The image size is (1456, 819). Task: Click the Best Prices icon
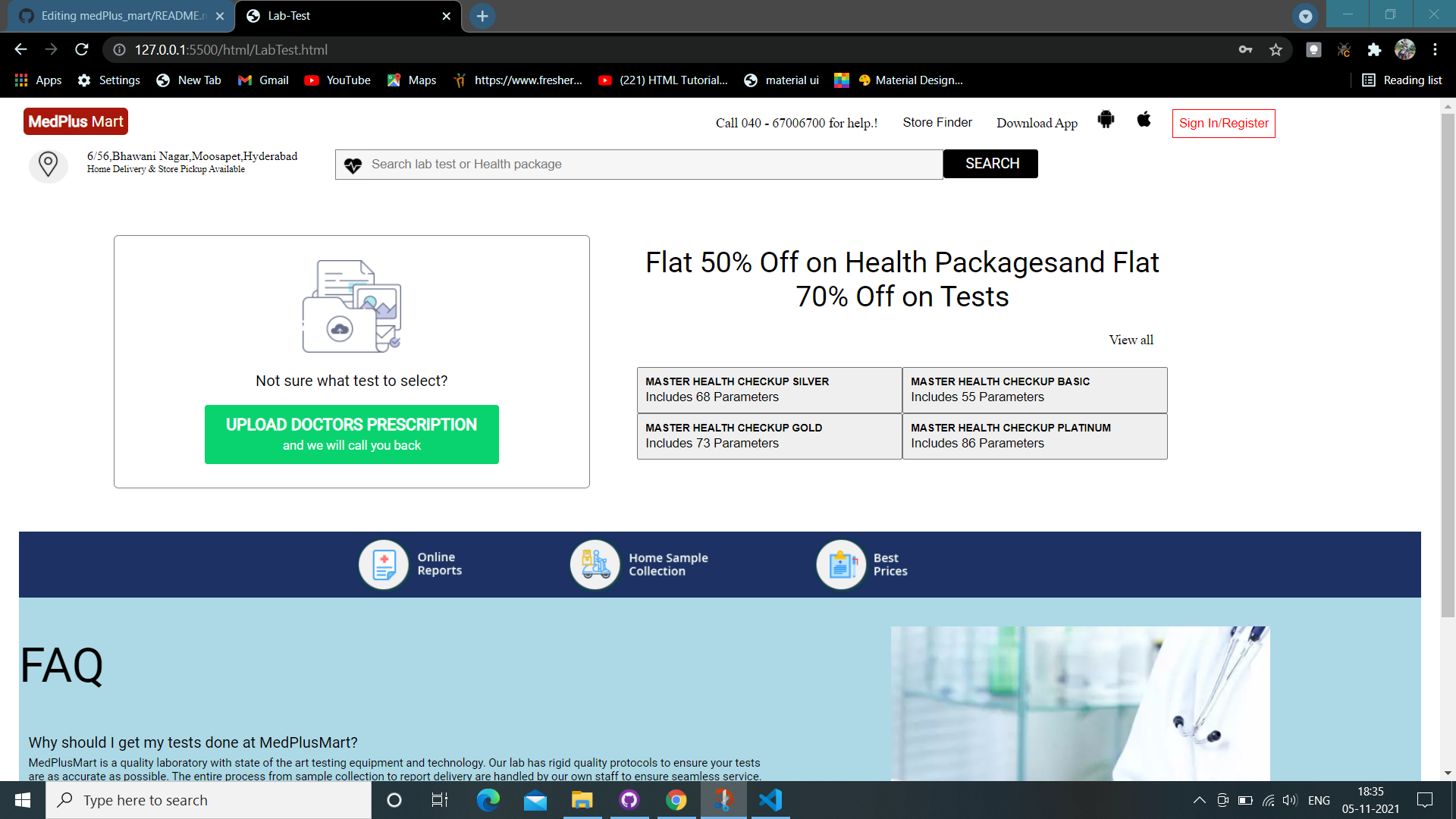click(x=840, y=564)
